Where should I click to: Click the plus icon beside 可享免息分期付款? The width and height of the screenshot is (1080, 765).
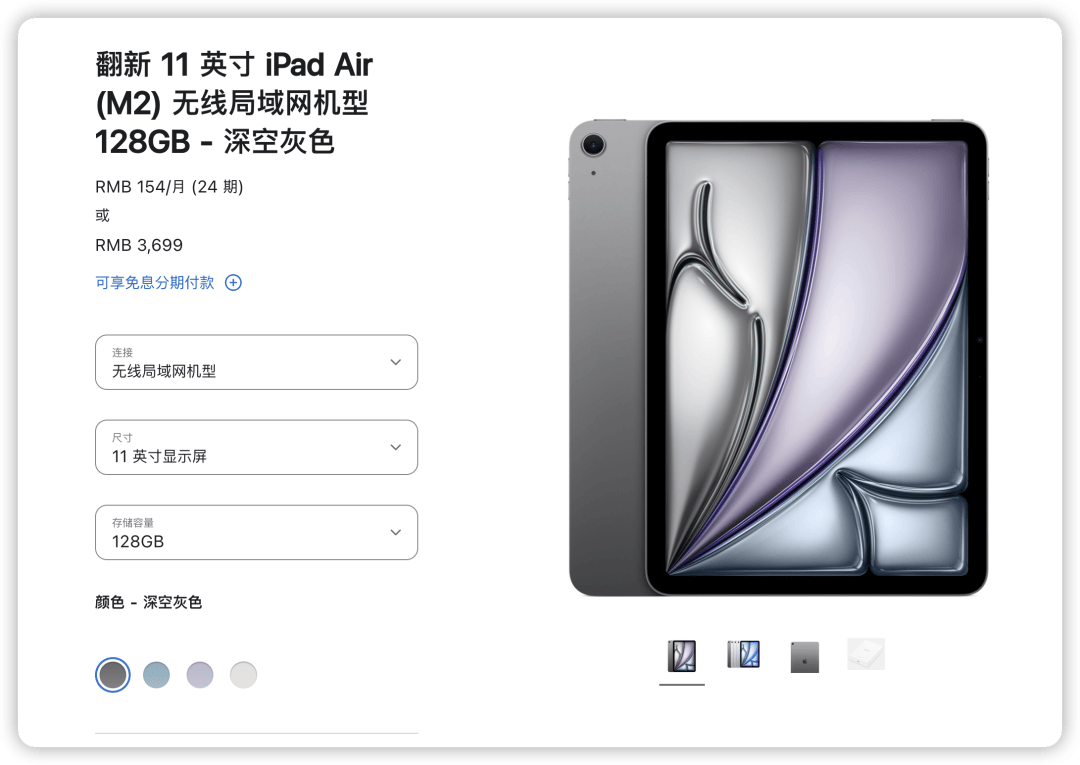233,282
